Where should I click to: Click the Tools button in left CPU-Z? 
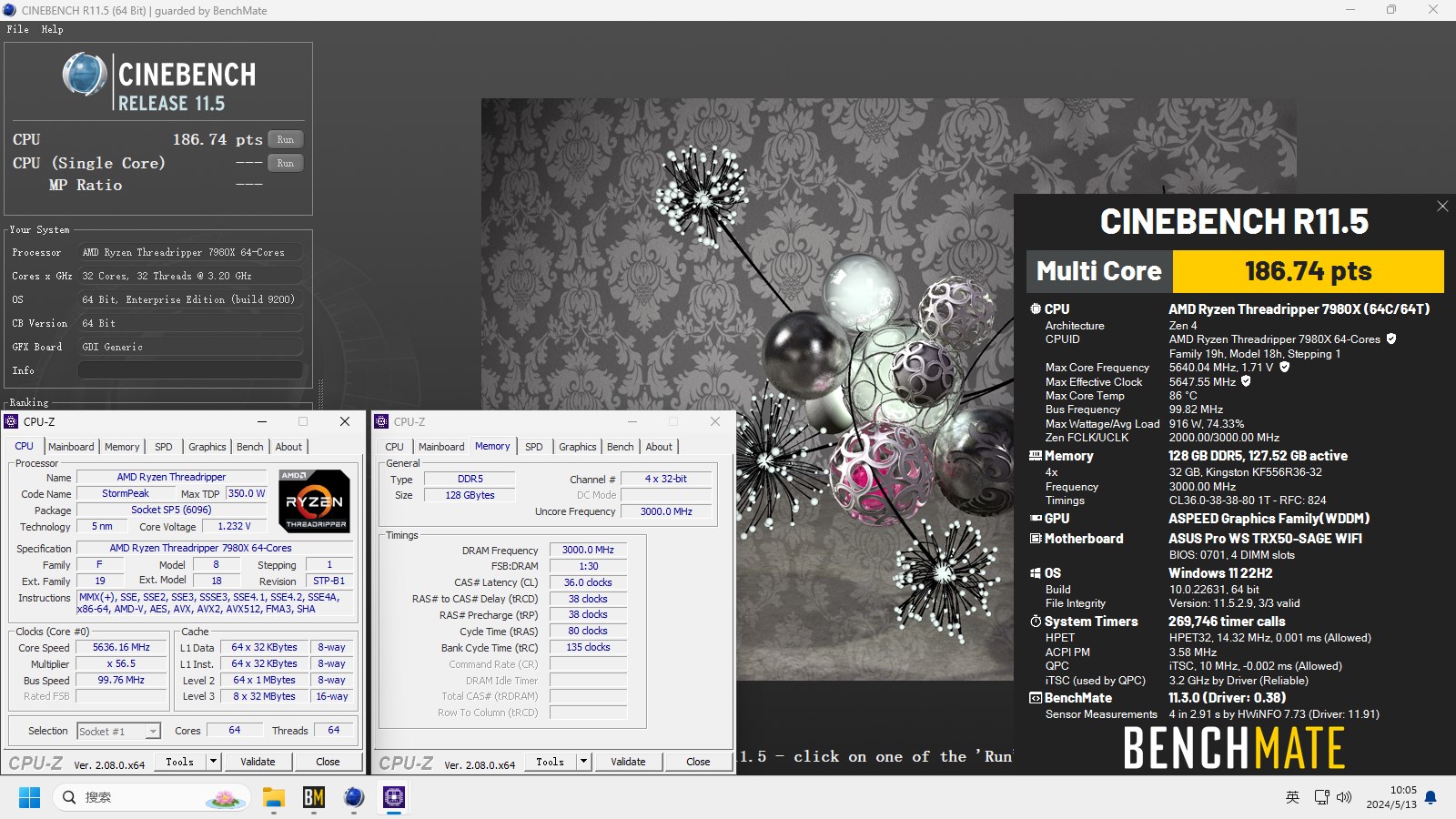[179, 762]
